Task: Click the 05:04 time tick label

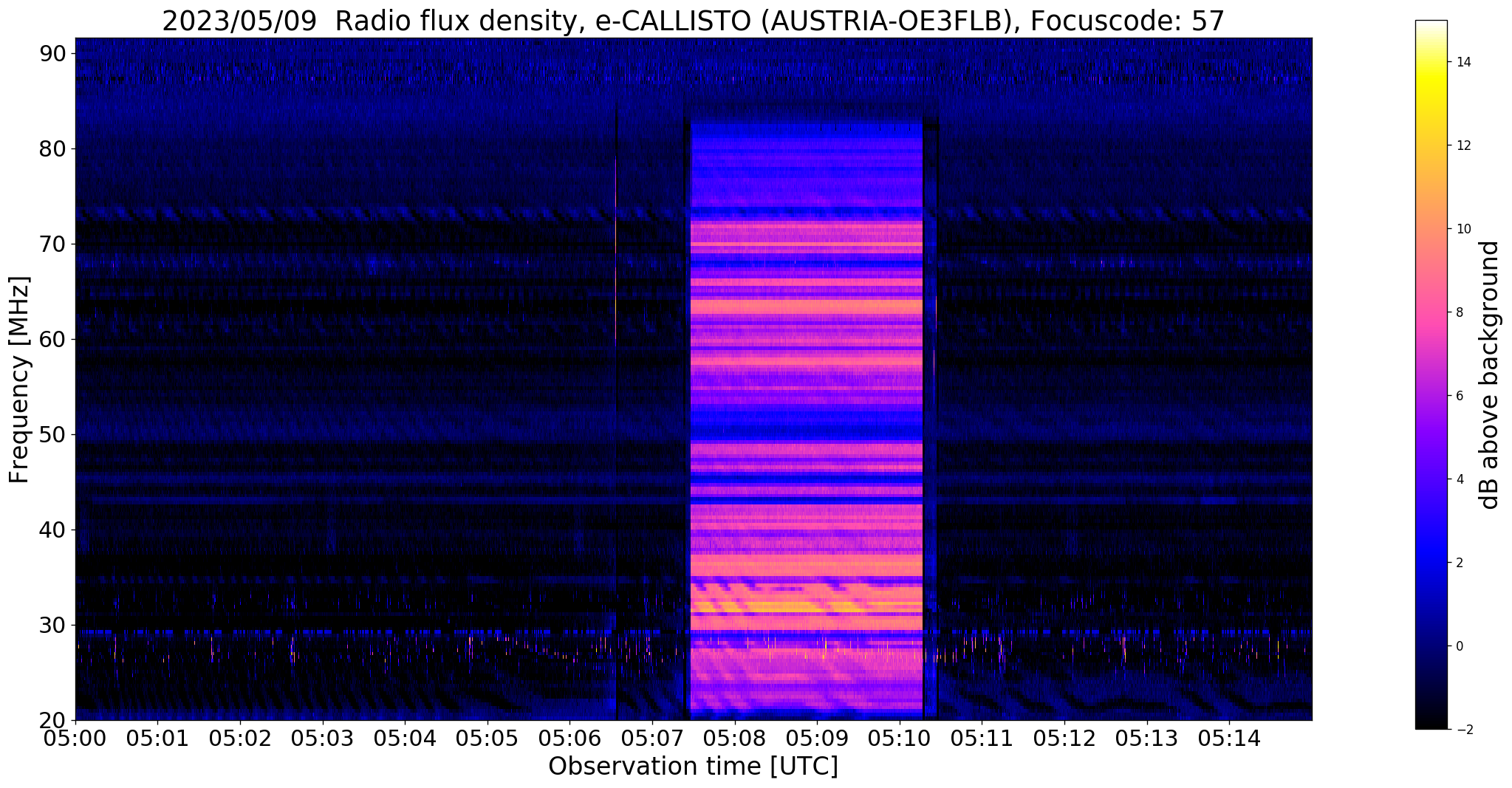Action: coord(405,739)
